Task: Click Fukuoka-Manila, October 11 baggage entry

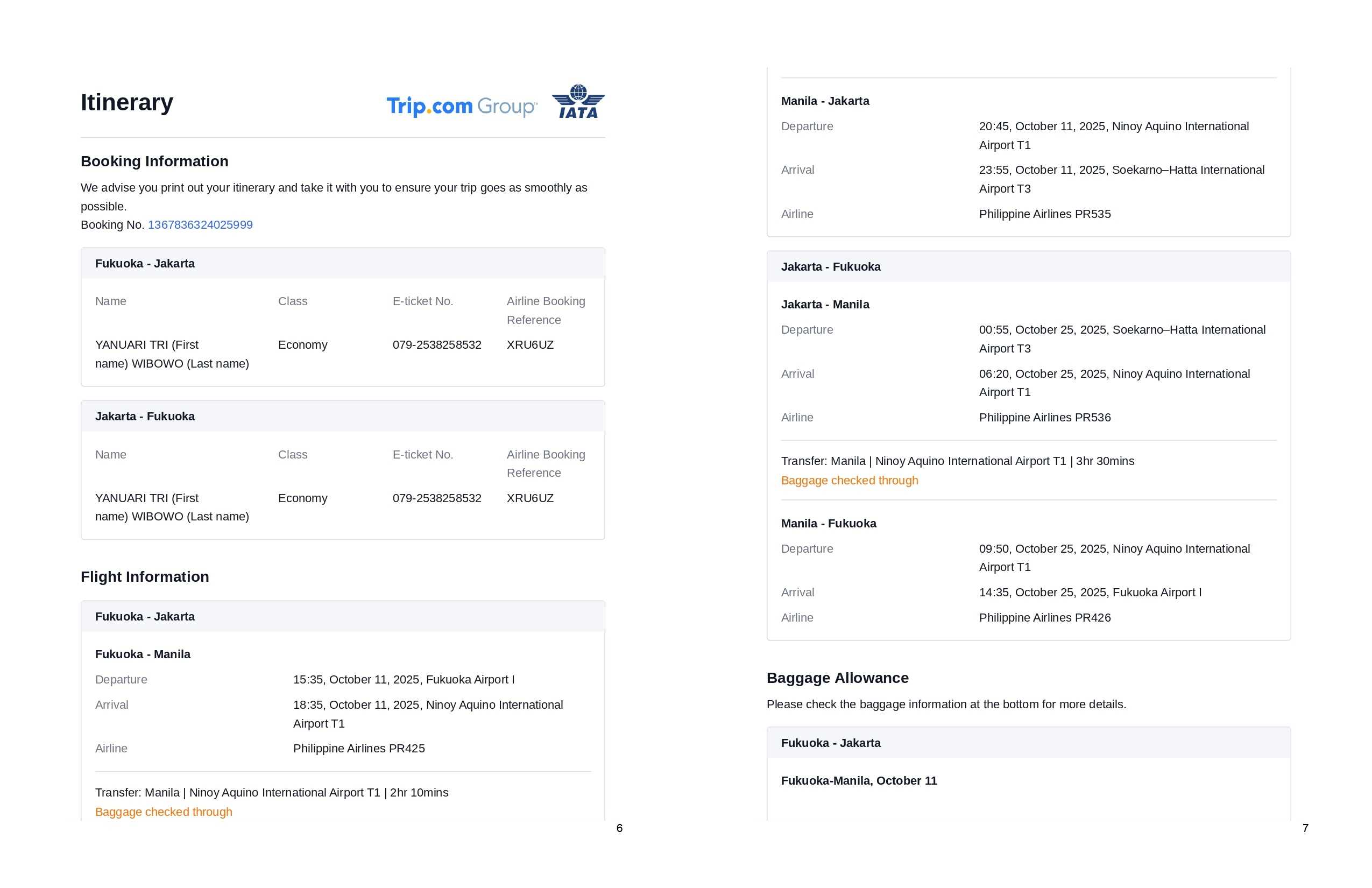Action: [x=858, y=781]
